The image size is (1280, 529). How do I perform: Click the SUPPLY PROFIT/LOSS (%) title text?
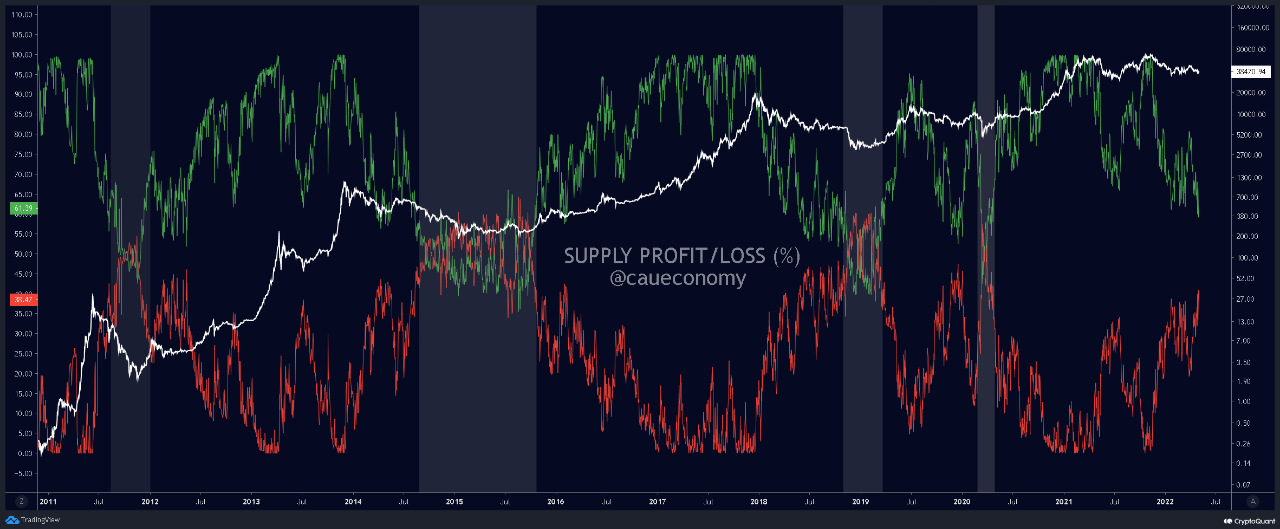click(682, 256)
